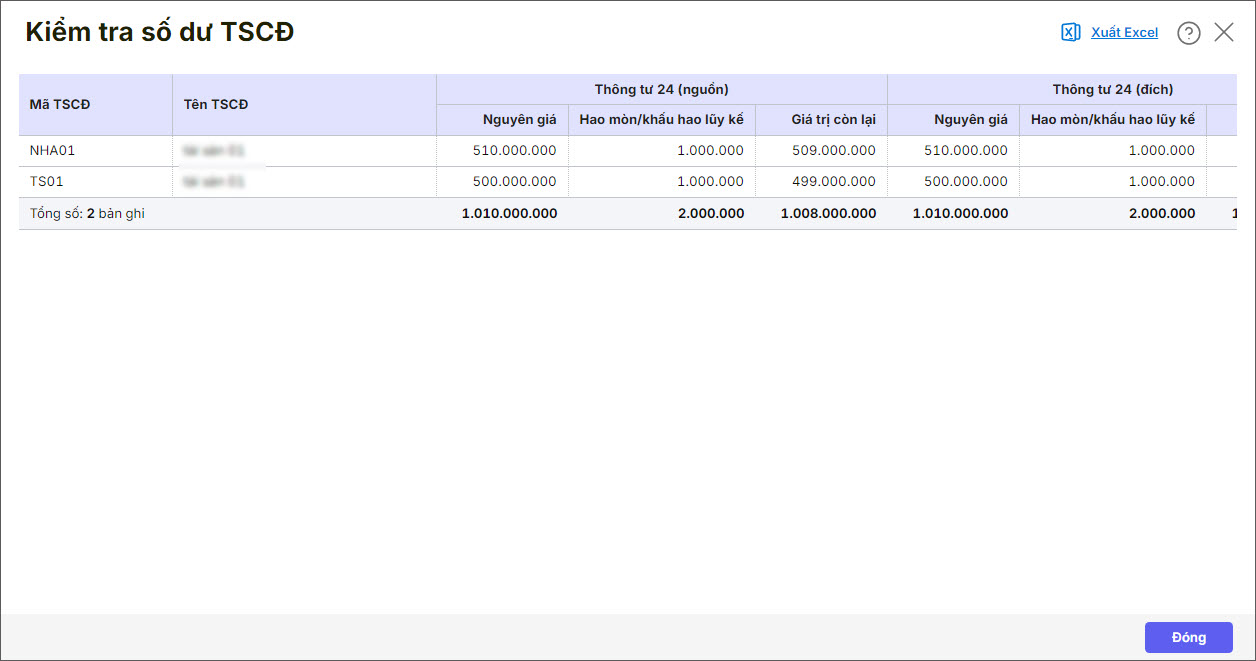Select the NHA01 asset code cell
This screenshot has width=1256, height=661.
(53, 151)
